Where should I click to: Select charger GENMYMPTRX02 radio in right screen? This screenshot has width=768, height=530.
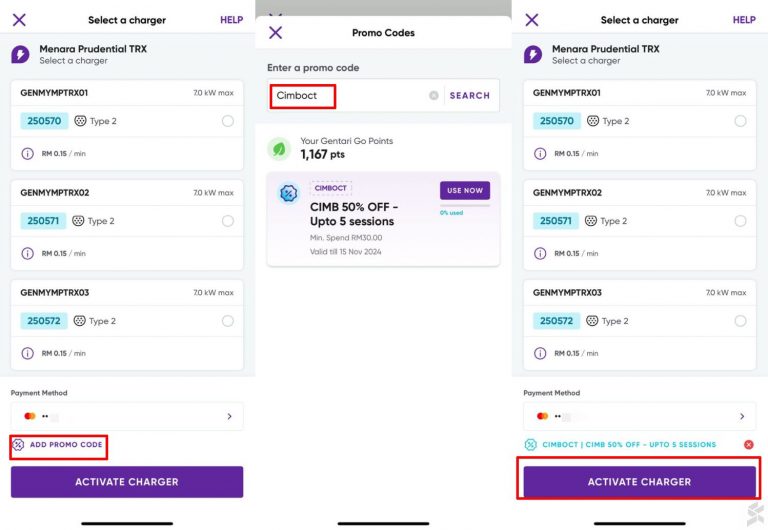pyautogui.click(x=740, y=221)
